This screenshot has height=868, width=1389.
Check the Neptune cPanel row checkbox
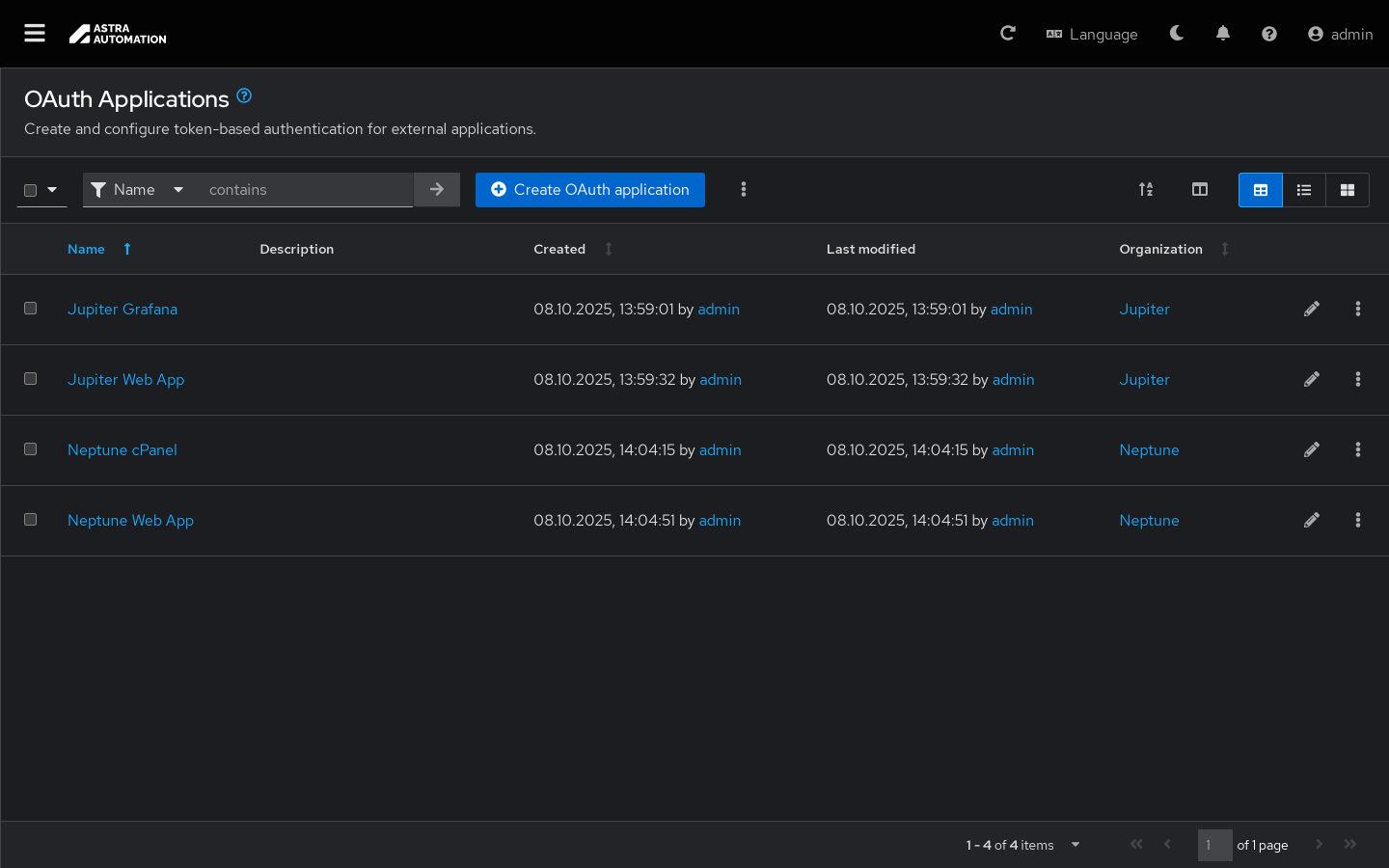coord(31,449)
